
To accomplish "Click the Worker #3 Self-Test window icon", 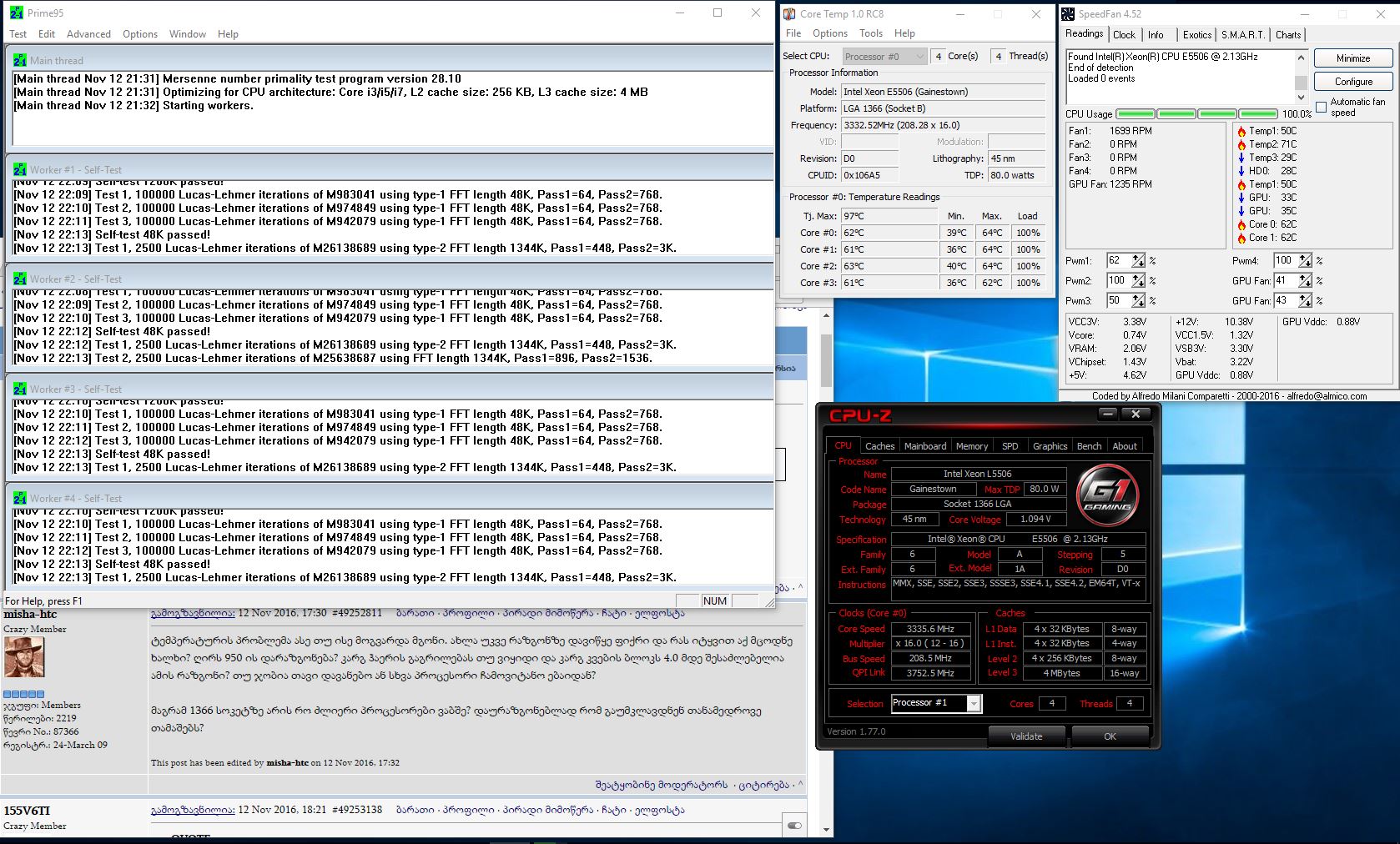I will coord(20,389).
